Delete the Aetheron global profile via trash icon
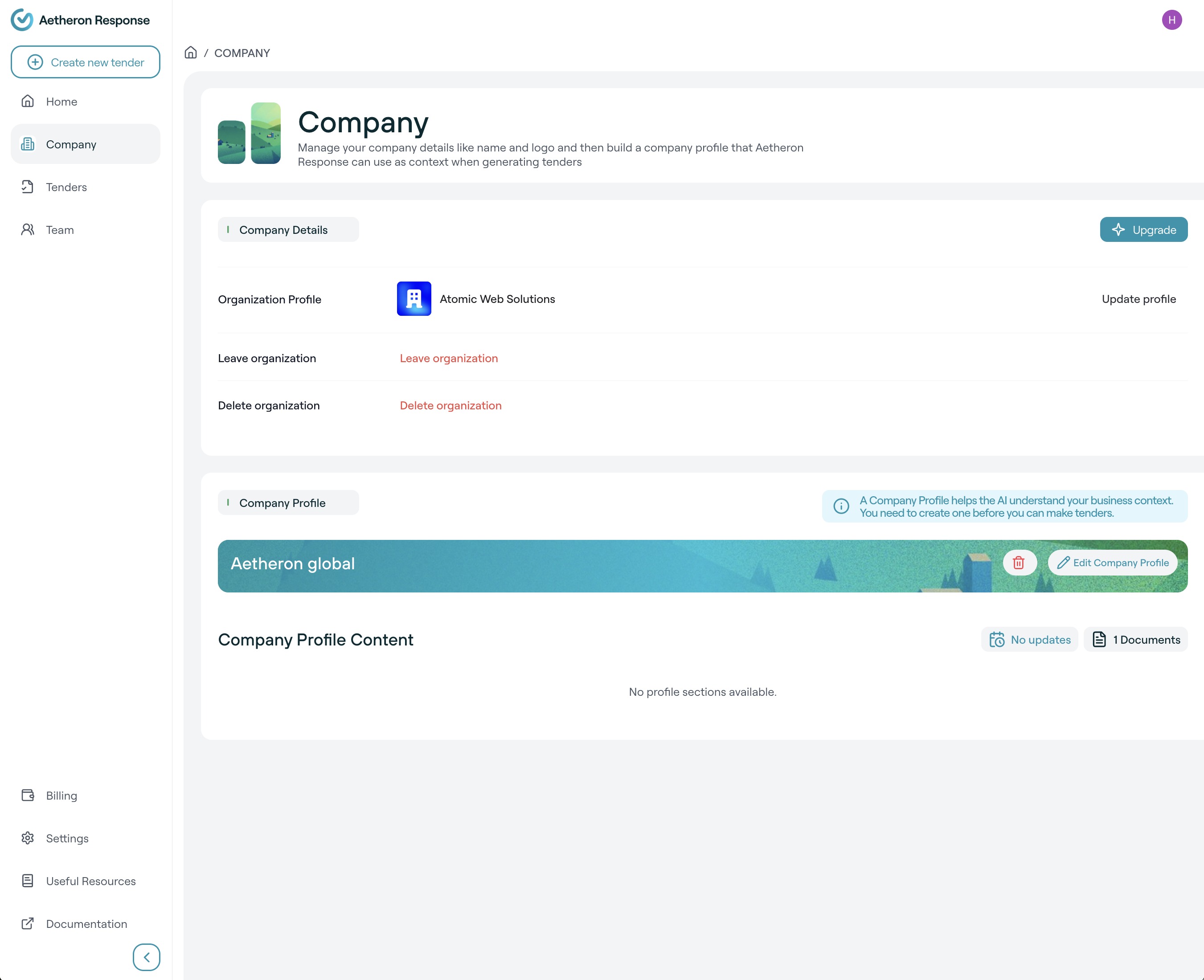The height and width of the screenshot is (980, 1204). (x=1019, y=563)
